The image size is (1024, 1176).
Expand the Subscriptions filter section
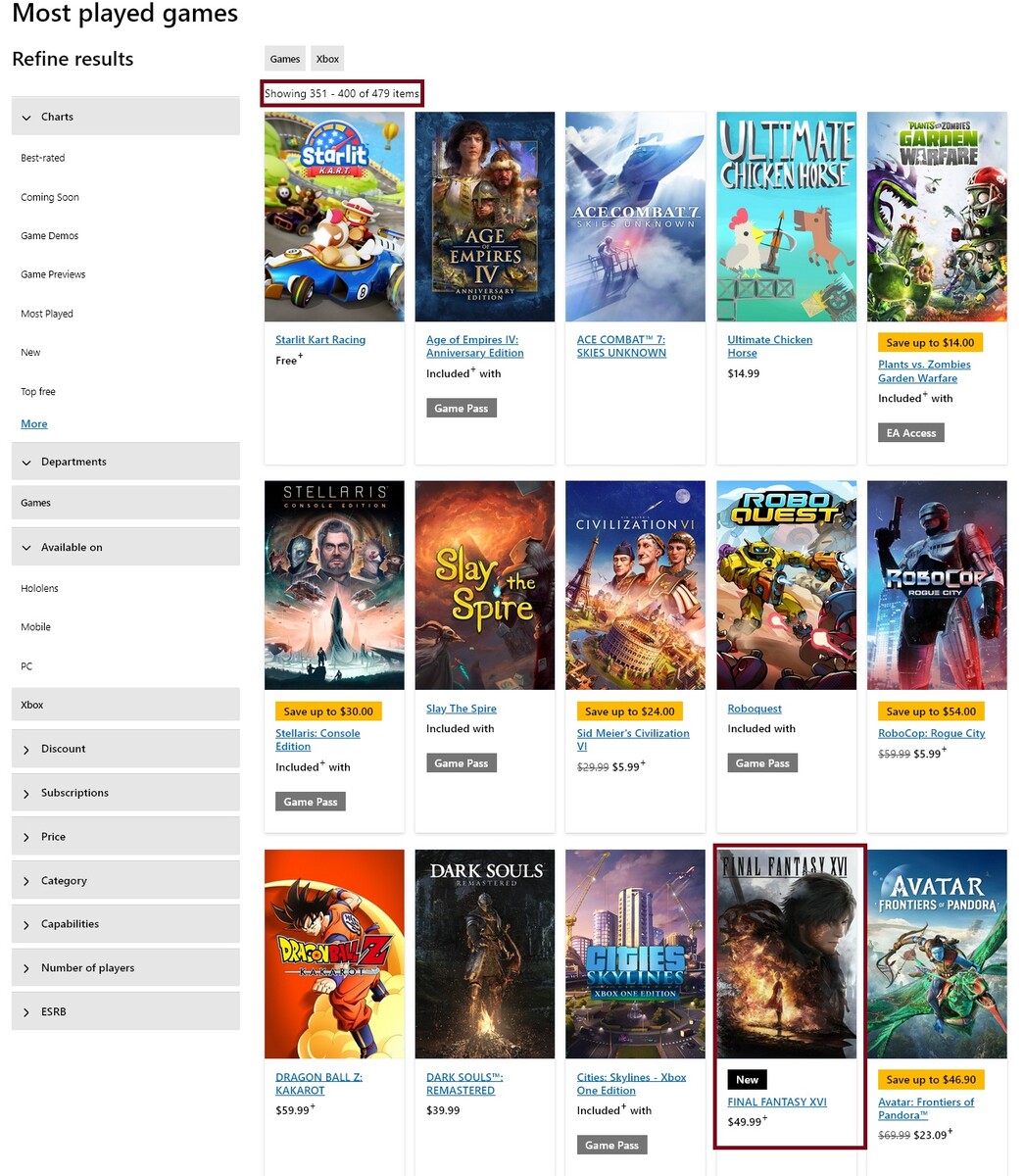click(125, 793)
